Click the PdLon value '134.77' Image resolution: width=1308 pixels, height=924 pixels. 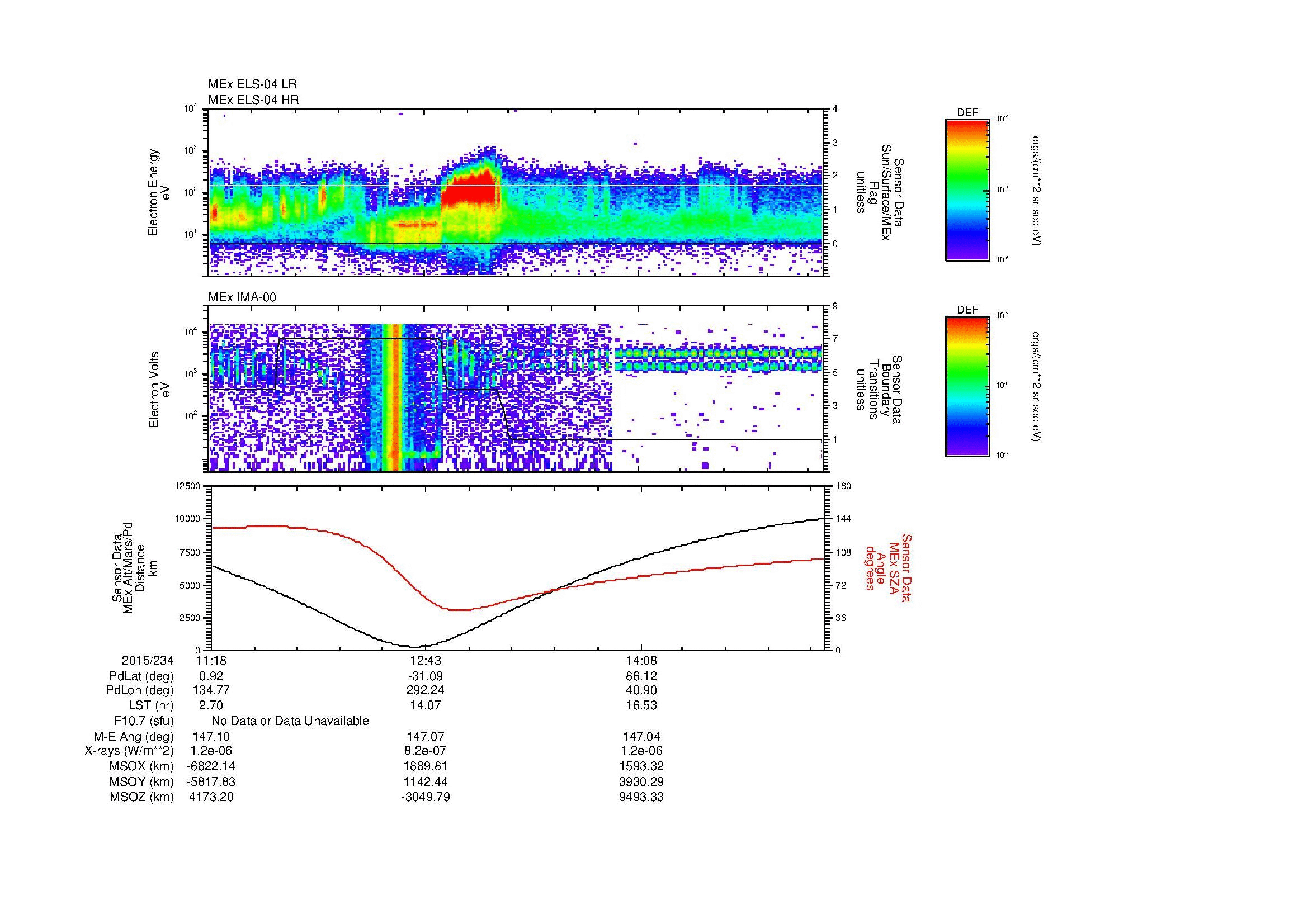(211, 690)
